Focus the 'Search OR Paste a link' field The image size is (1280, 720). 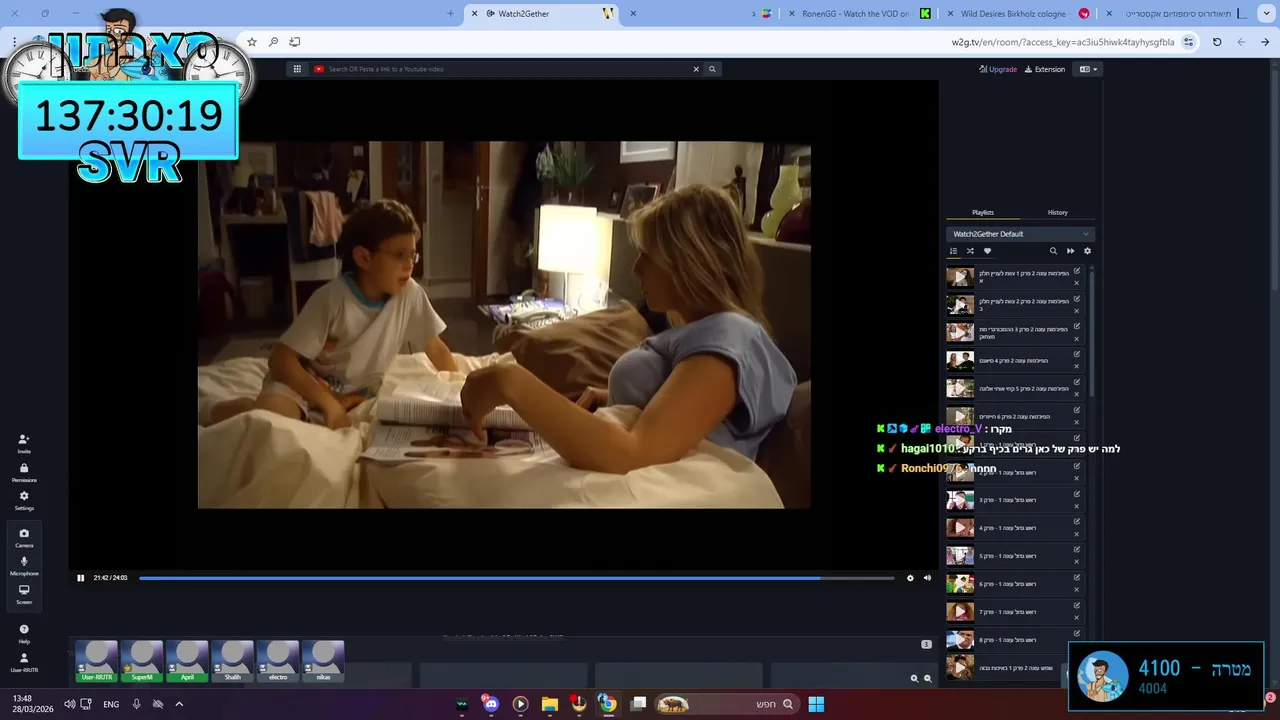[x=508, y=69]
